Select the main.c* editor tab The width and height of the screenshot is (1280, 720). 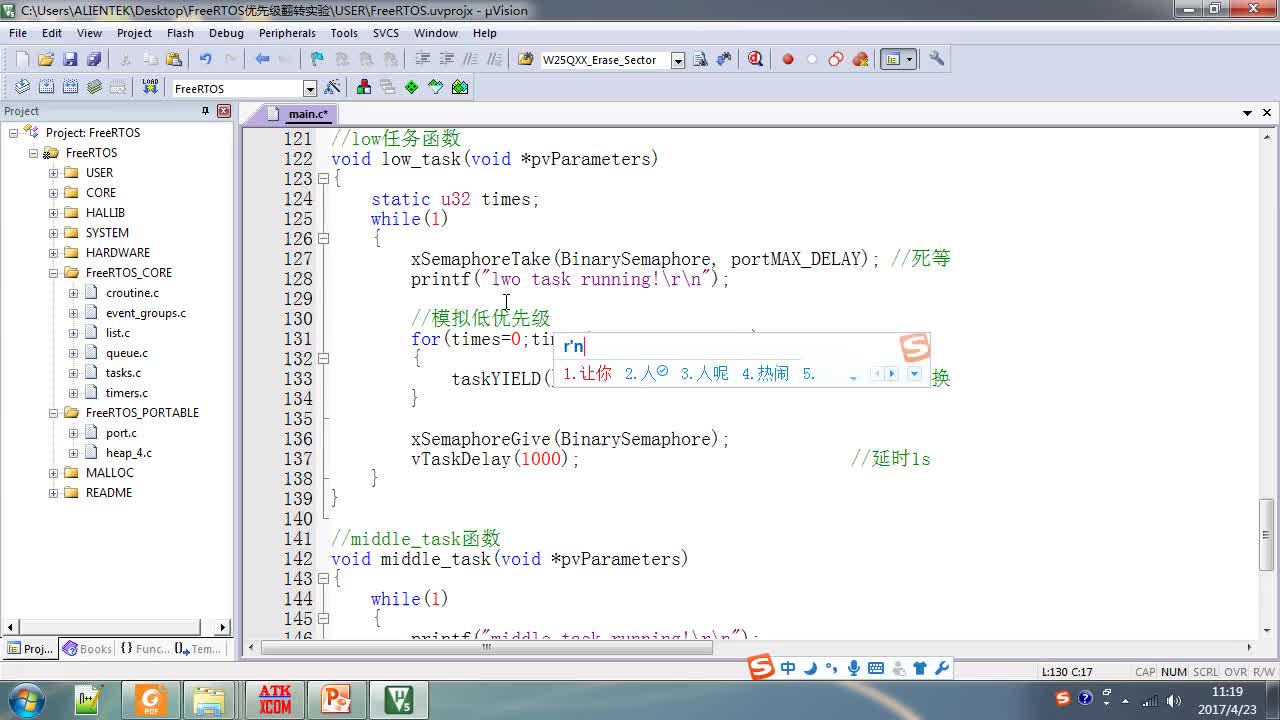(308, 114)
